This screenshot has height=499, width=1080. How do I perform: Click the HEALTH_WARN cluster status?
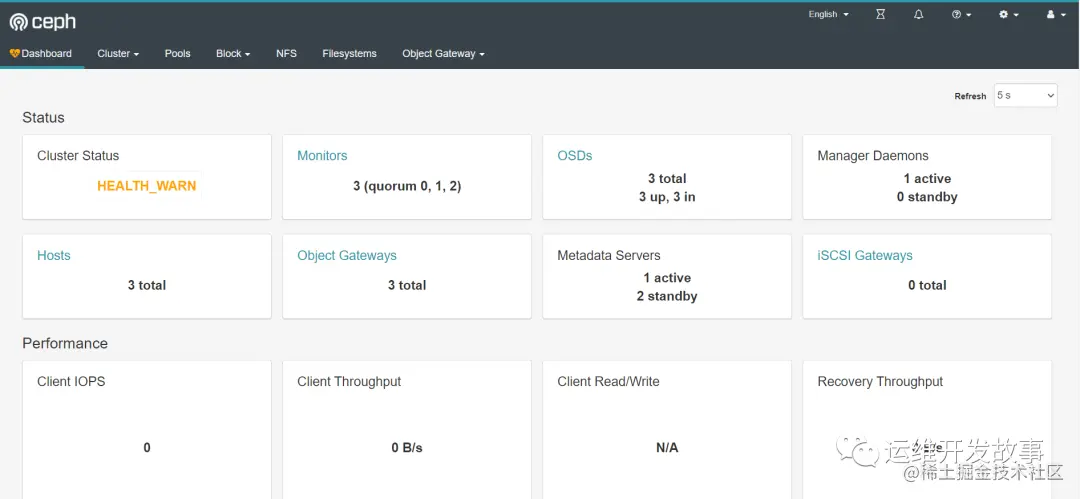point(147,186)
